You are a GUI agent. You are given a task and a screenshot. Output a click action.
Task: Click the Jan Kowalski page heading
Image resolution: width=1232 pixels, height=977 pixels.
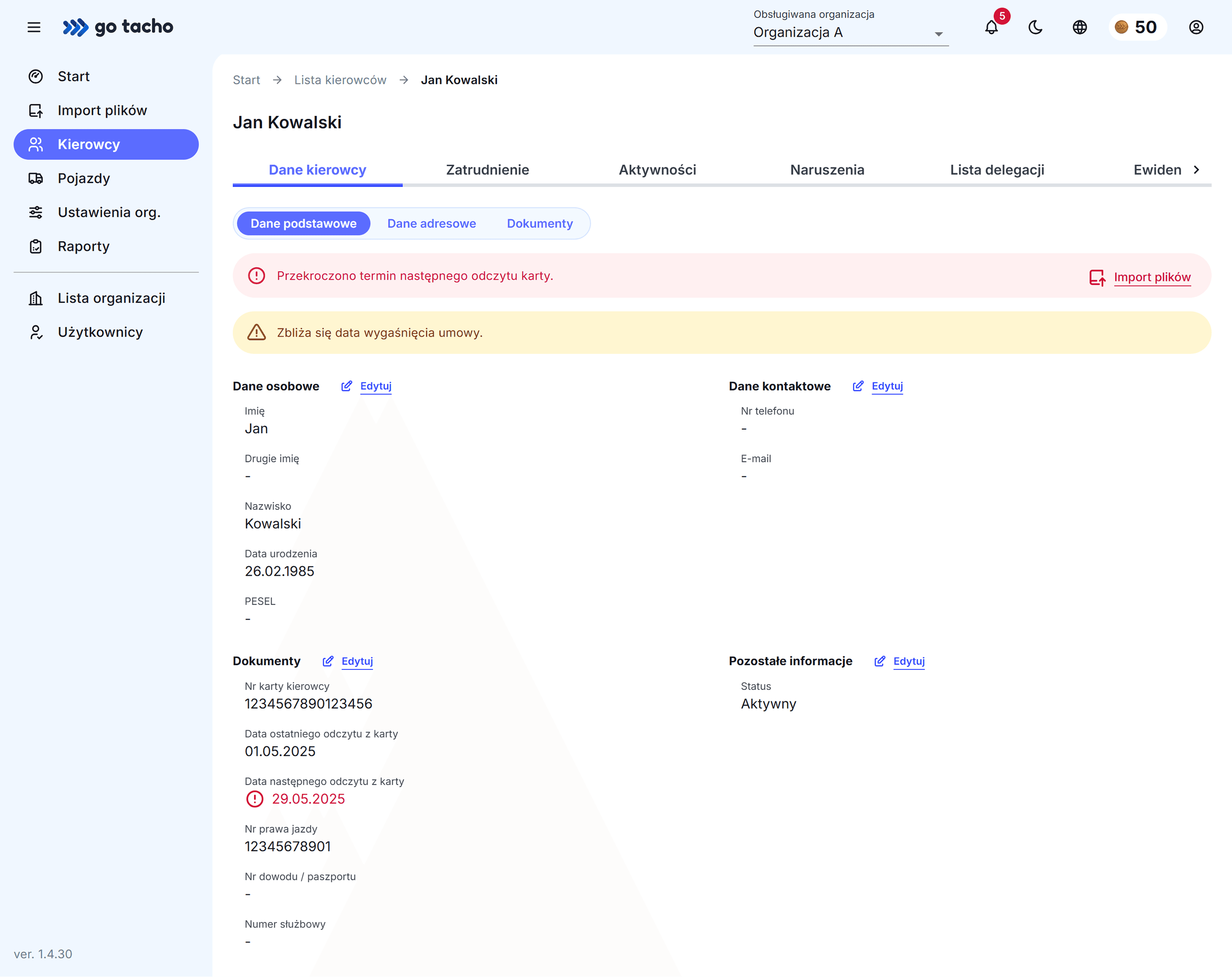[287, 122]
